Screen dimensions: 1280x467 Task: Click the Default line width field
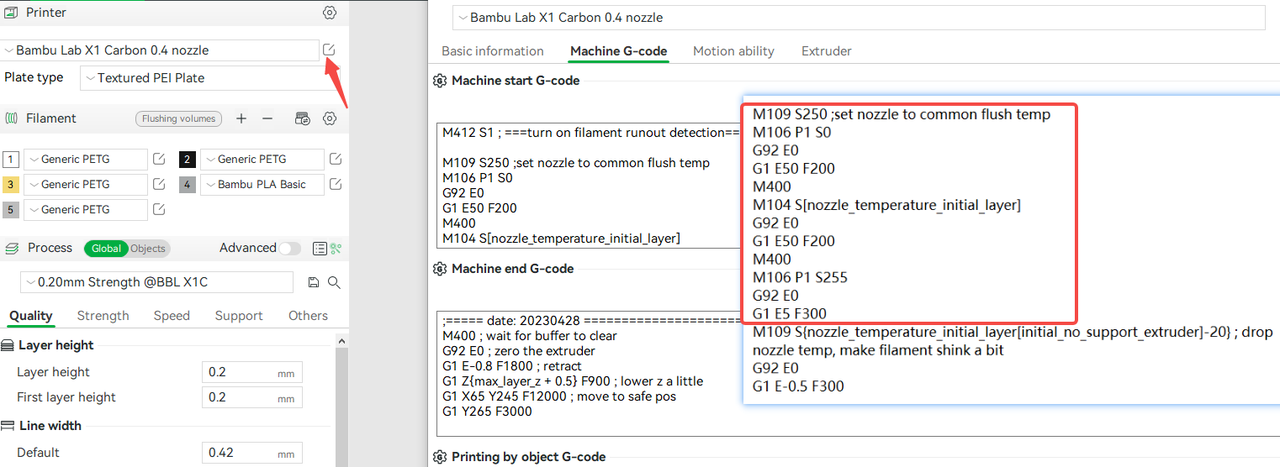coord(252,452)
